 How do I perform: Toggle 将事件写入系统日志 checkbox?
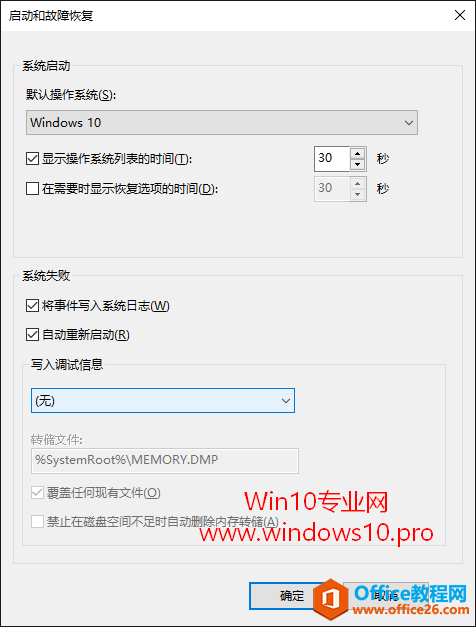(x=32, y=306)
